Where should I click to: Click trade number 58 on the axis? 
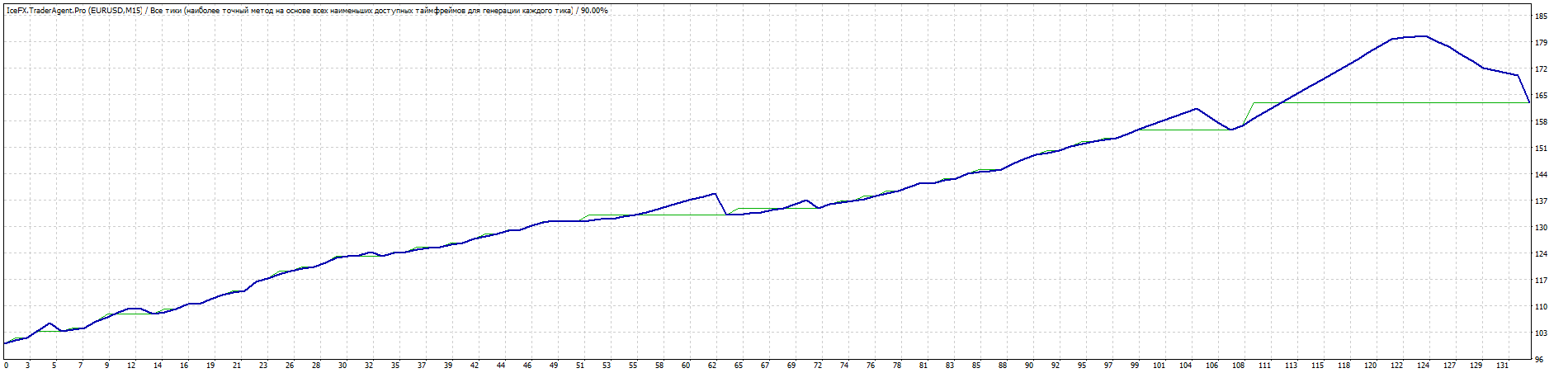[659, 366]
